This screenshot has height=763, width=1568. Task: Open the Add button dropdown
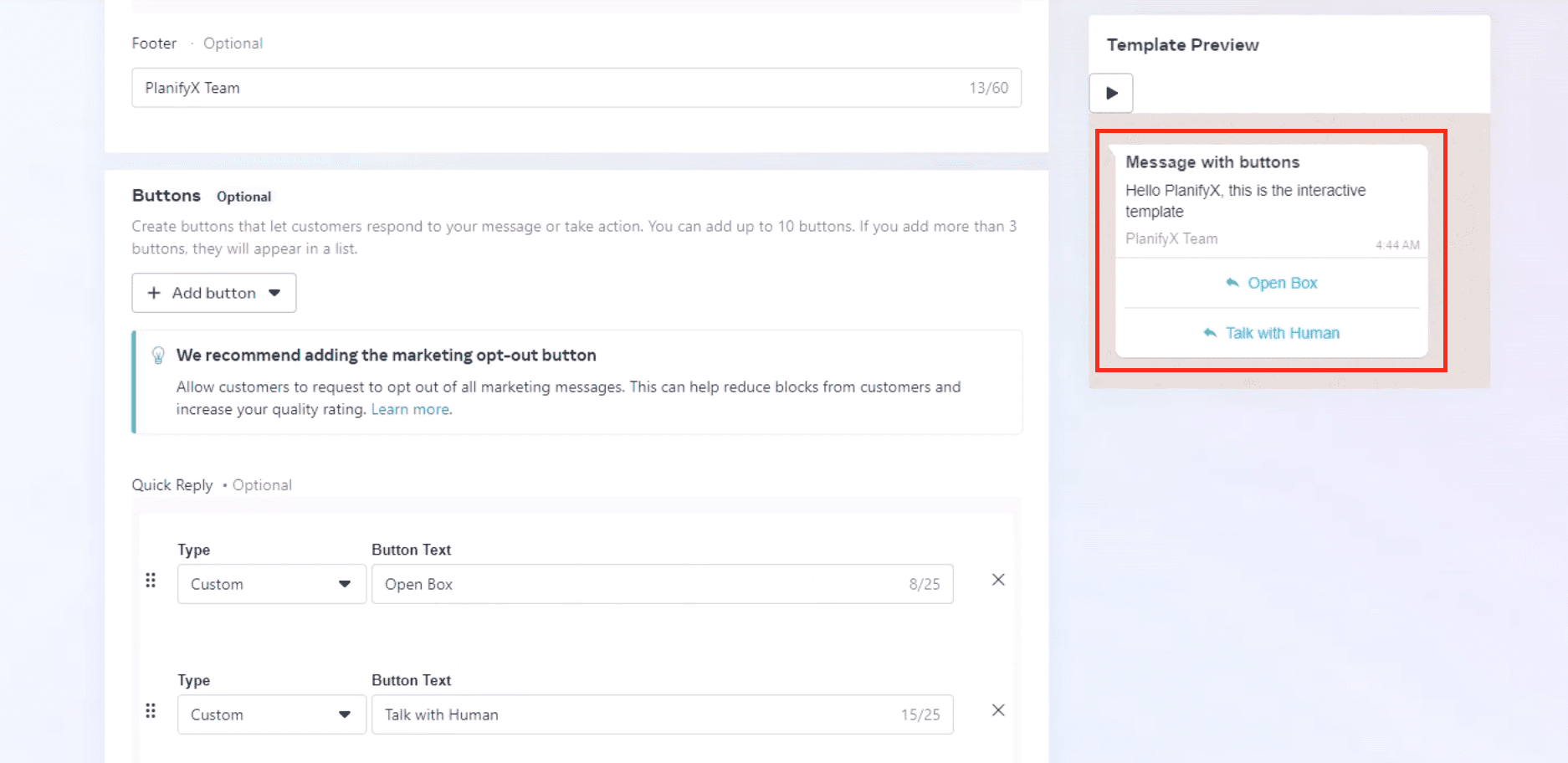pyautogui.click(x=214, y=293)
